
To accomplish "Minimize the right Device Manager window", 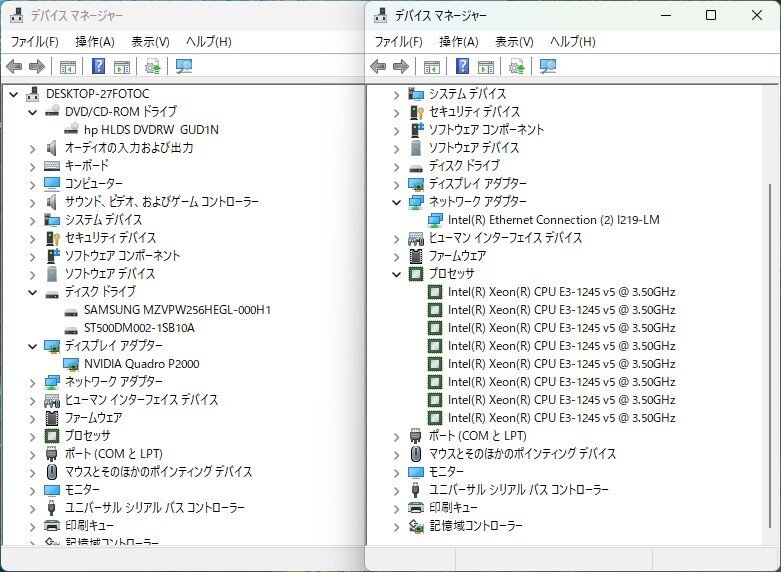I will point(666,15).
